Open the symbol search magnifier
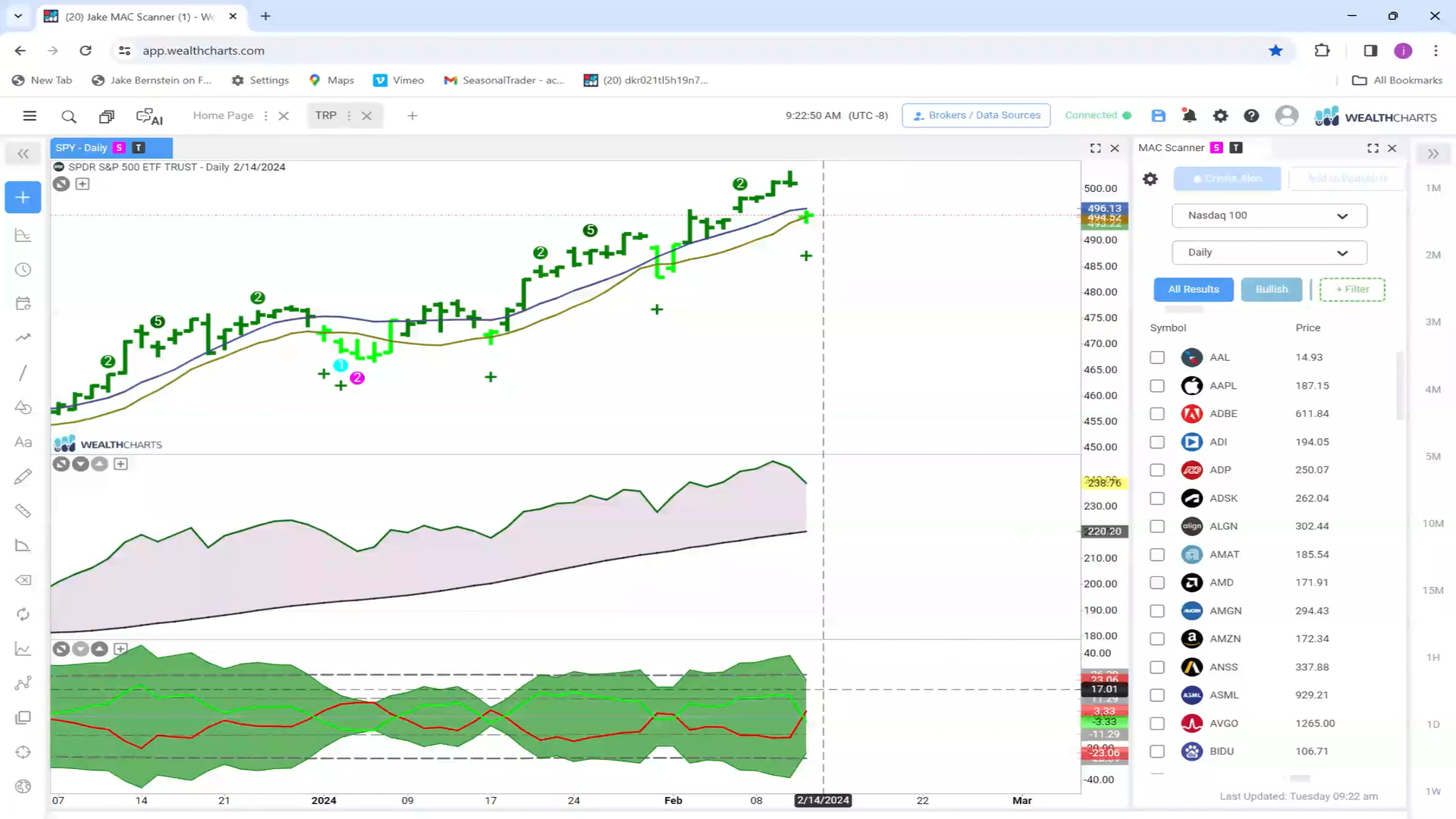 [69, 116]
